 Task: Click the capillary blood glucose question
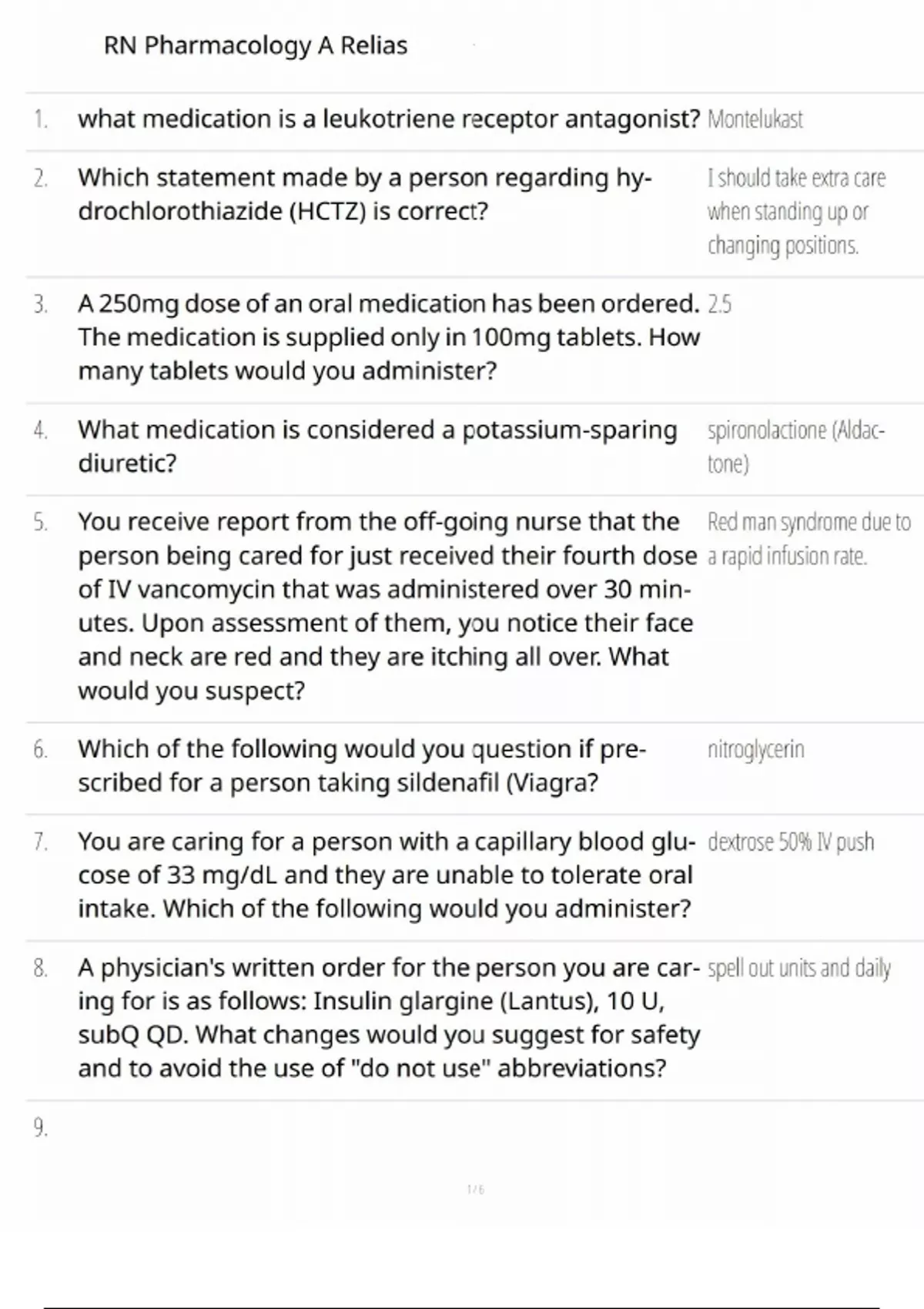tap(385, 875)
